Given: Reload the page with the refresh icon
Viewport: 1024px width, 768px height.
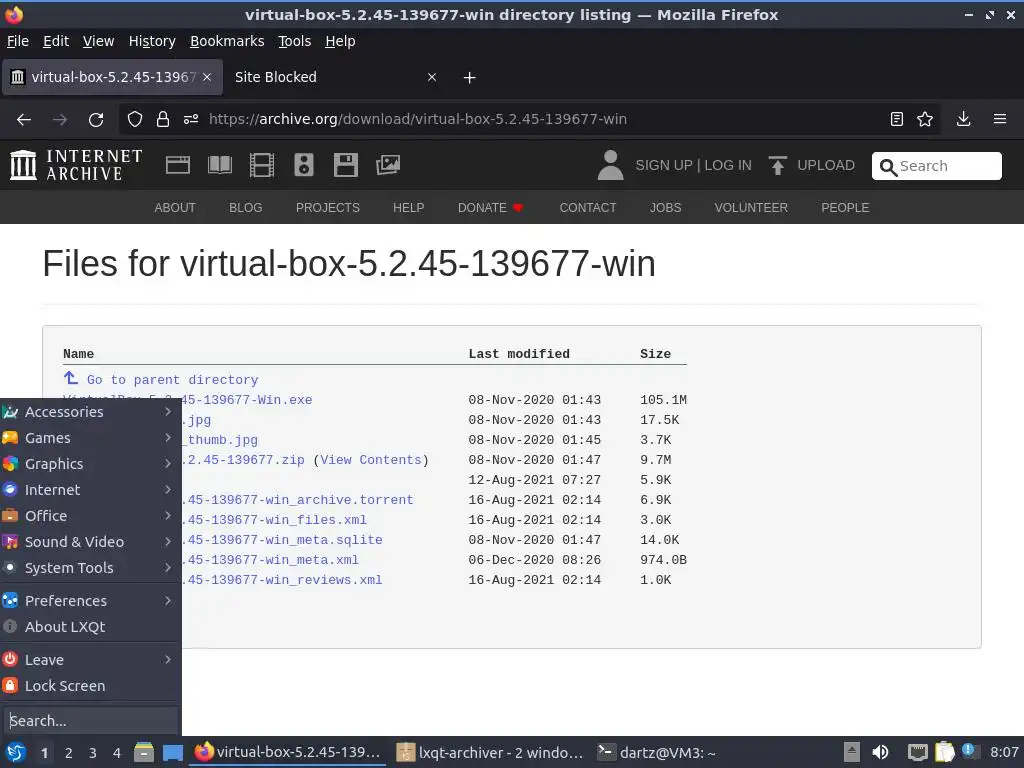Looking at the screenshot, I should coord(96,120).
